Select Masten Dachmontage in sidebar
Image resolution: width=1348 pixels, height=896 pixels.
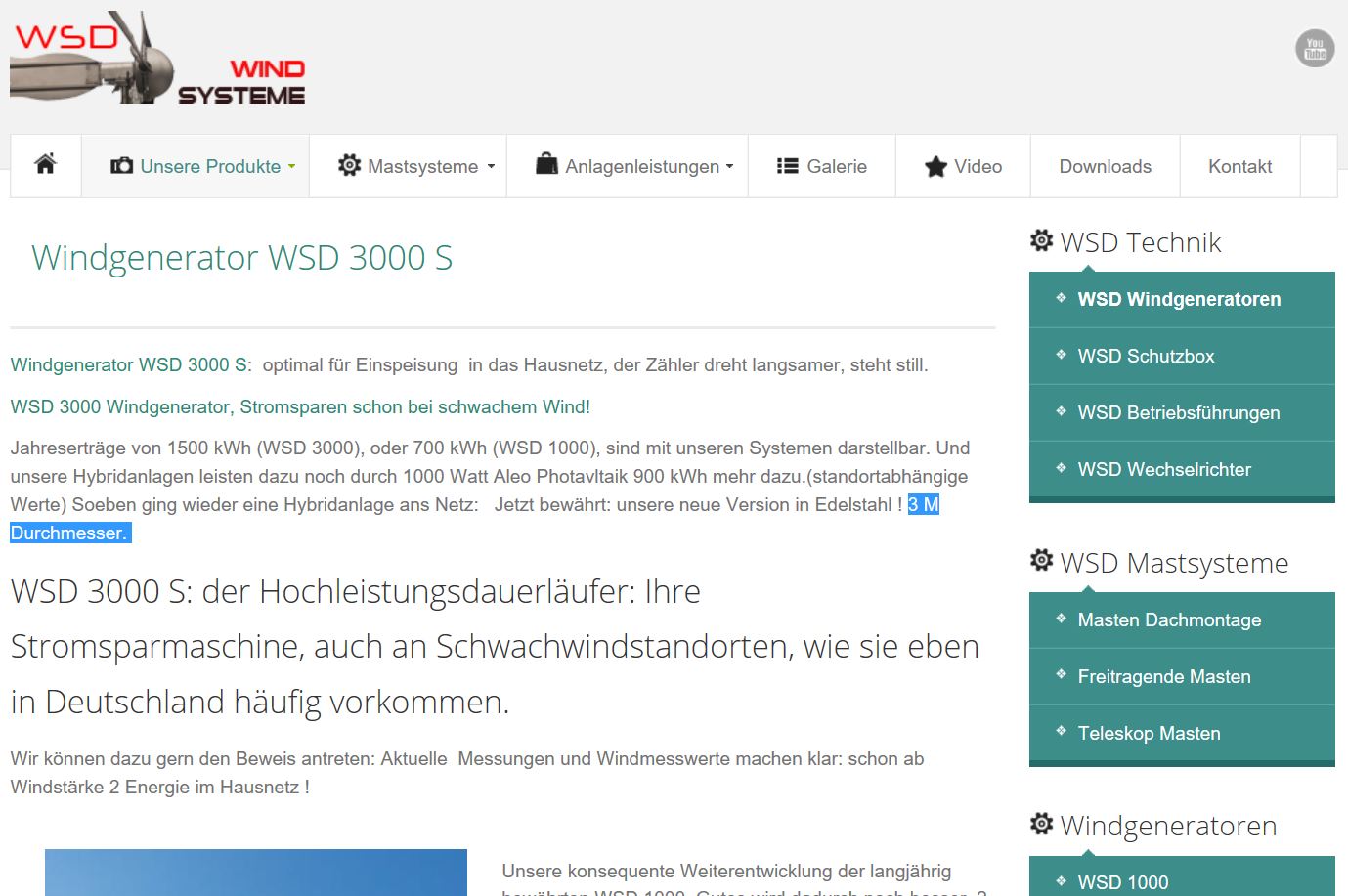click(1169, 620)
